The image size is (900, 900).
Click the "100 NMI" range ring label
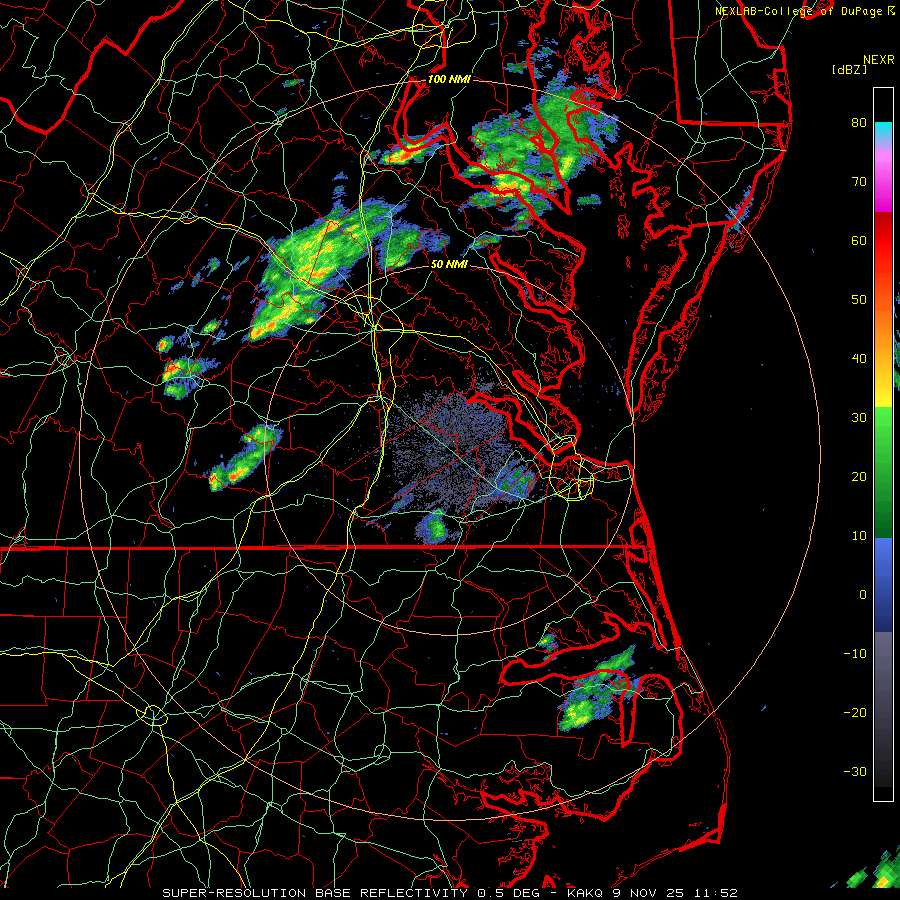(449, 79)
